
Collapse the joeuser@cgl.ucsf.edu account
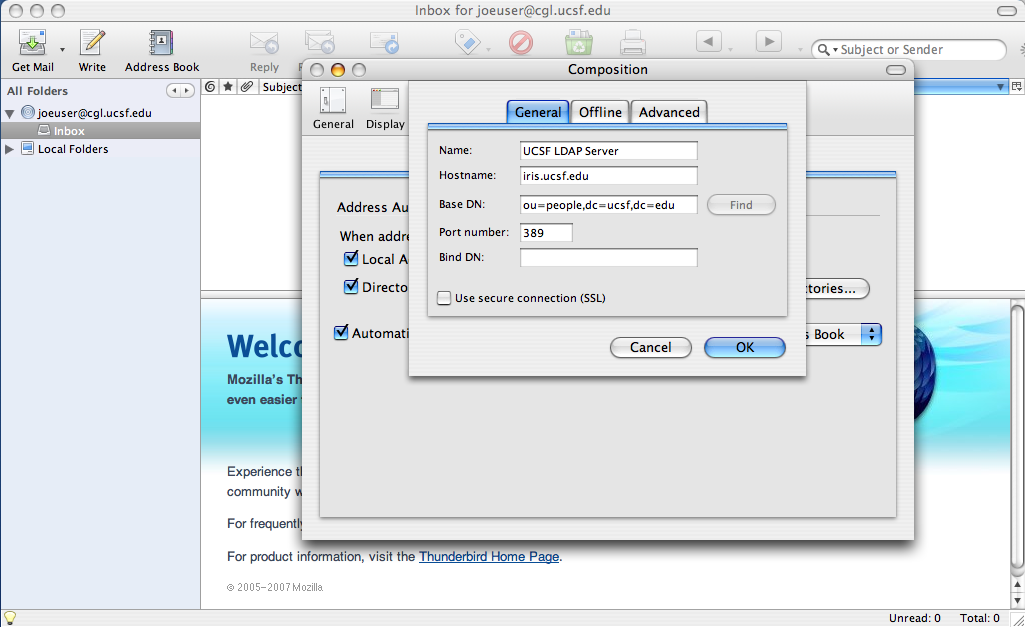click(10, 113)
